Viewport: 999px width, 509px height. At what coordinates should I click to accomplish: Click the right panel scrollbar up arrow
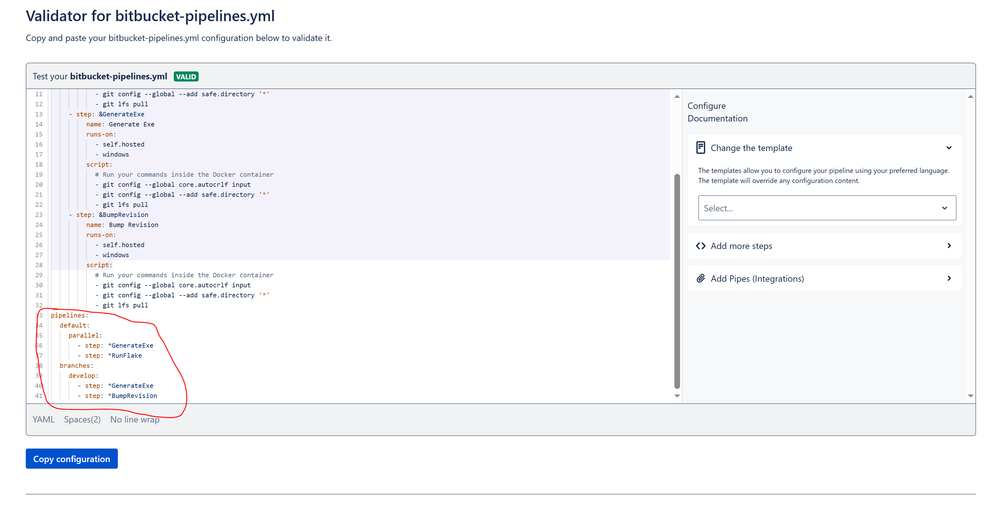[970, 97]
